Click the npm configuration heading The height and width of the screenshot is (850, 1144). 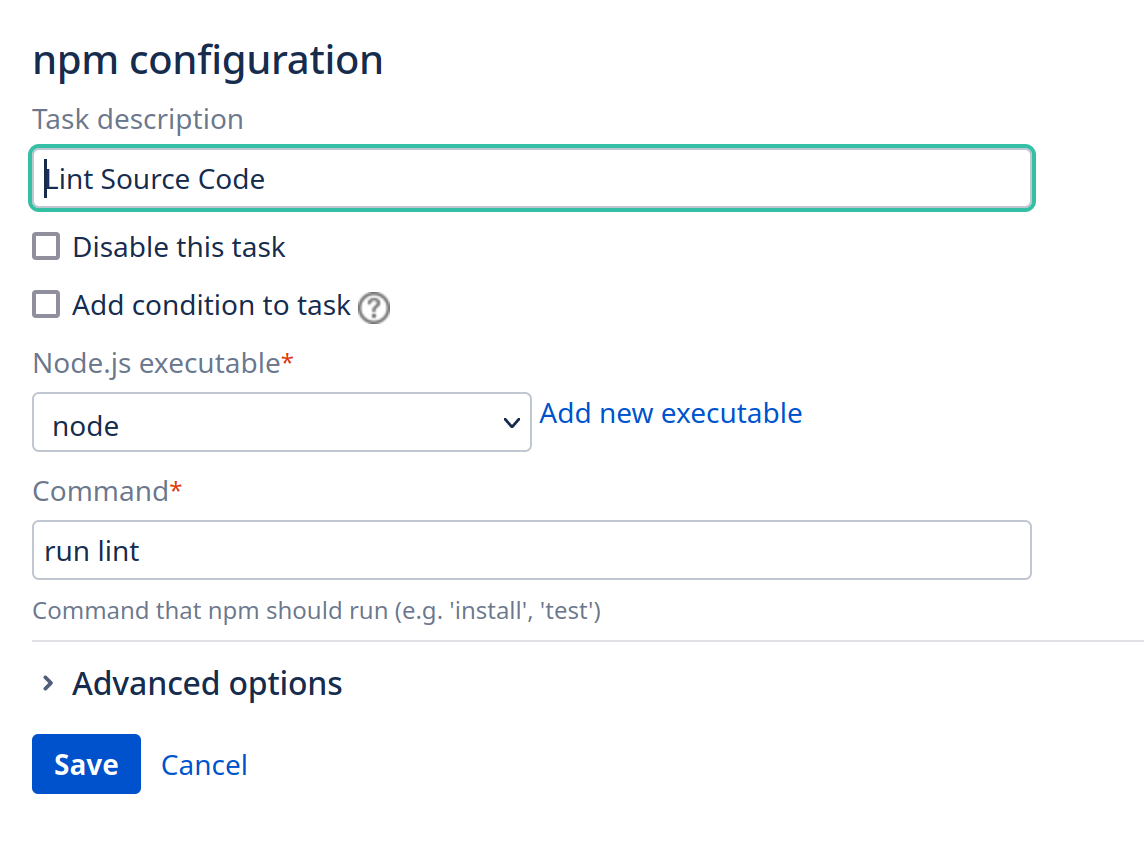[208, 60]
